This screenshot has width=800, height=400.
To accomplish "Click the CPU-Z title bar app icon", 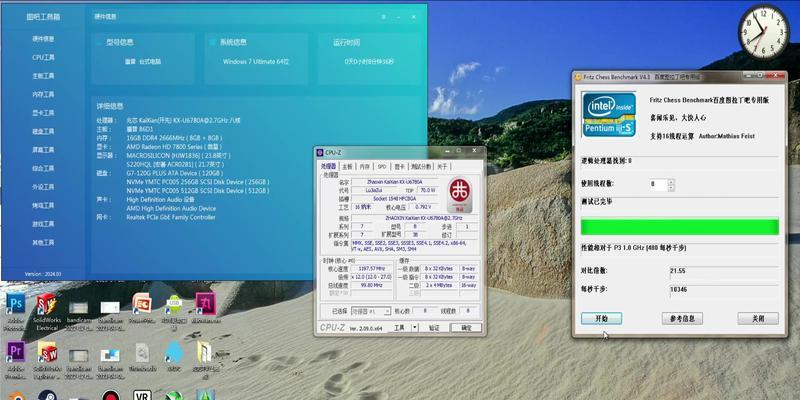I will pos(320,152).
